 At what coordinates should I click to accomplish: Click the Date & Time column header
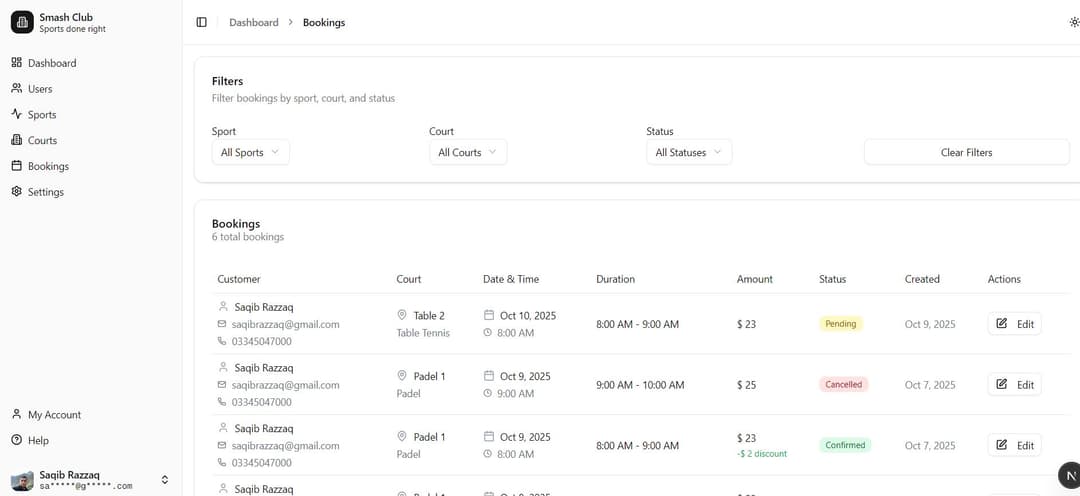click(x=511, y=279)
